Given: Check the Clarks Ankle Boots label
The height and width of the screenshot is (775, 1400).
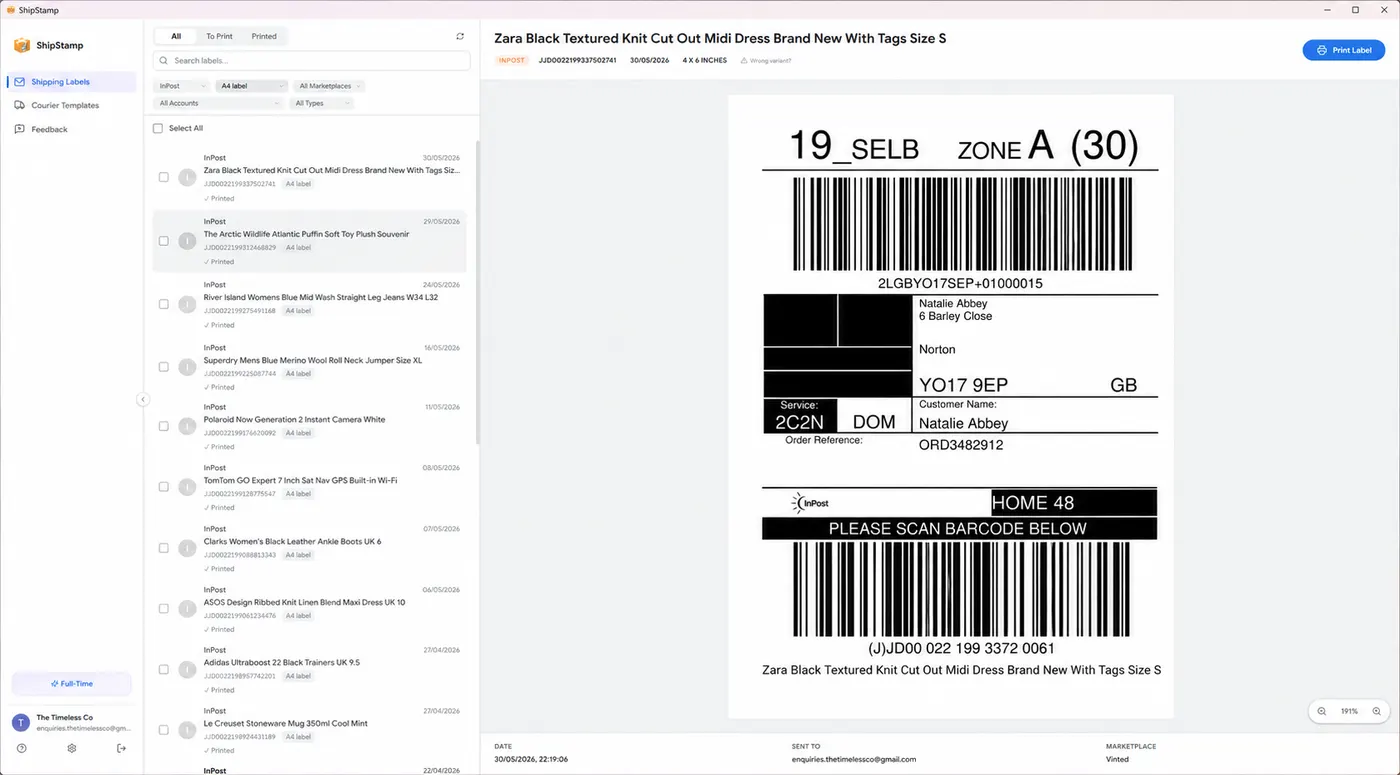Looking at the screenshot, I should click(x=164, y=548).
